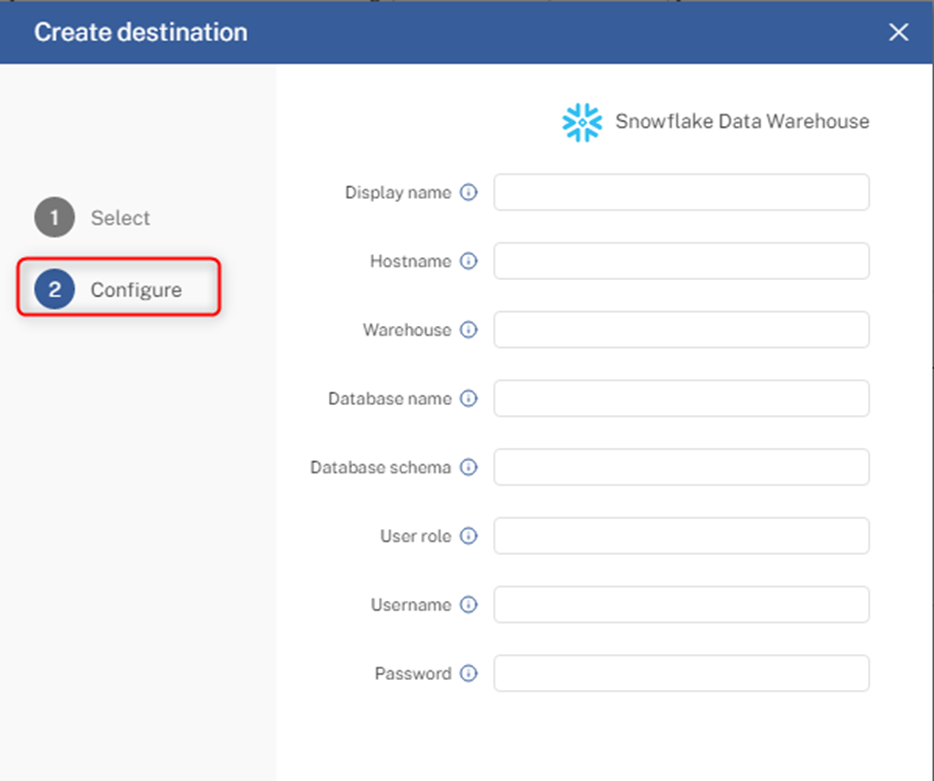Click the Database name info icon
This screenshot has width=934, height=781.
tap(469, 398)
